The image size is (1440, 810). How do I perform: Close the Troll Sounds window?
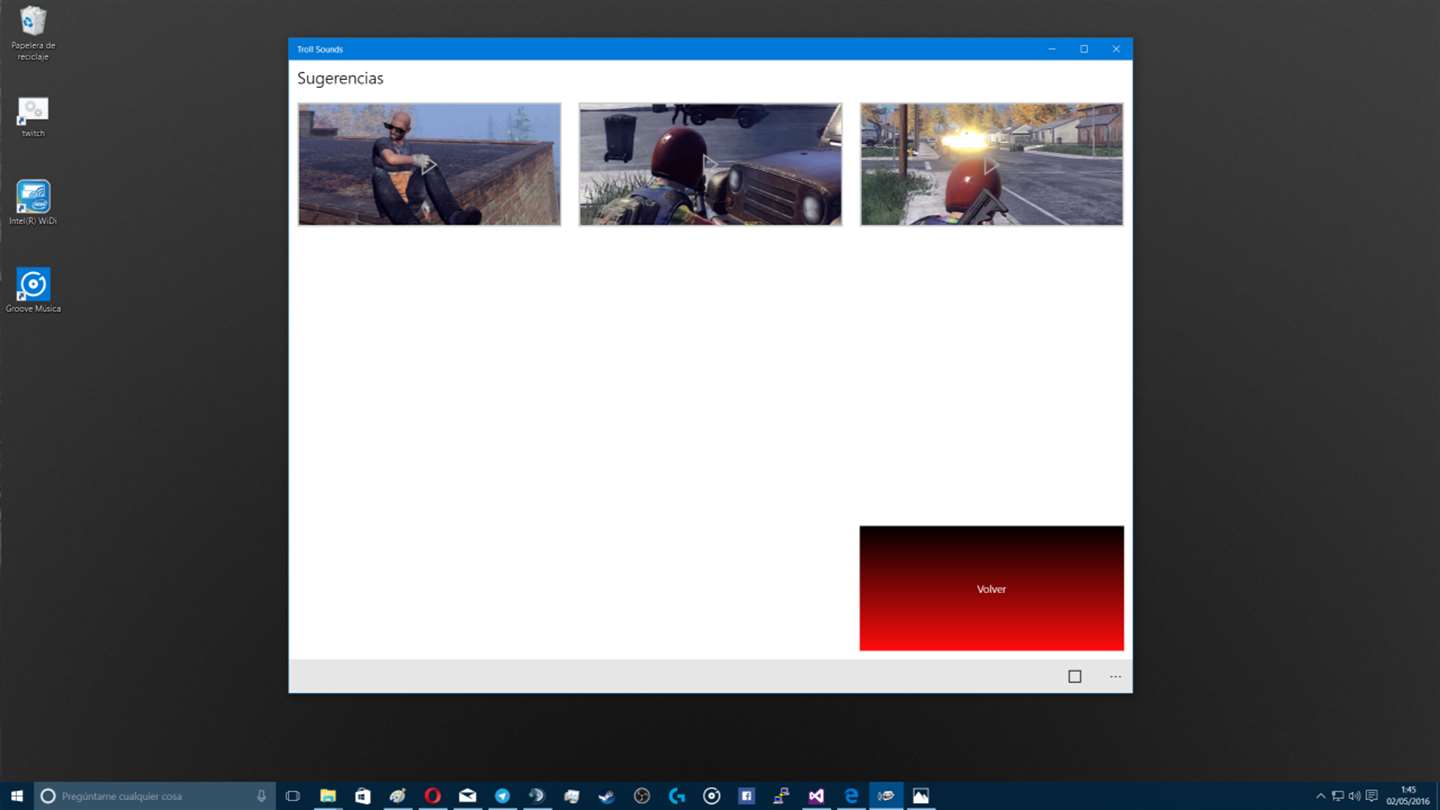[x=1116, y=49]
